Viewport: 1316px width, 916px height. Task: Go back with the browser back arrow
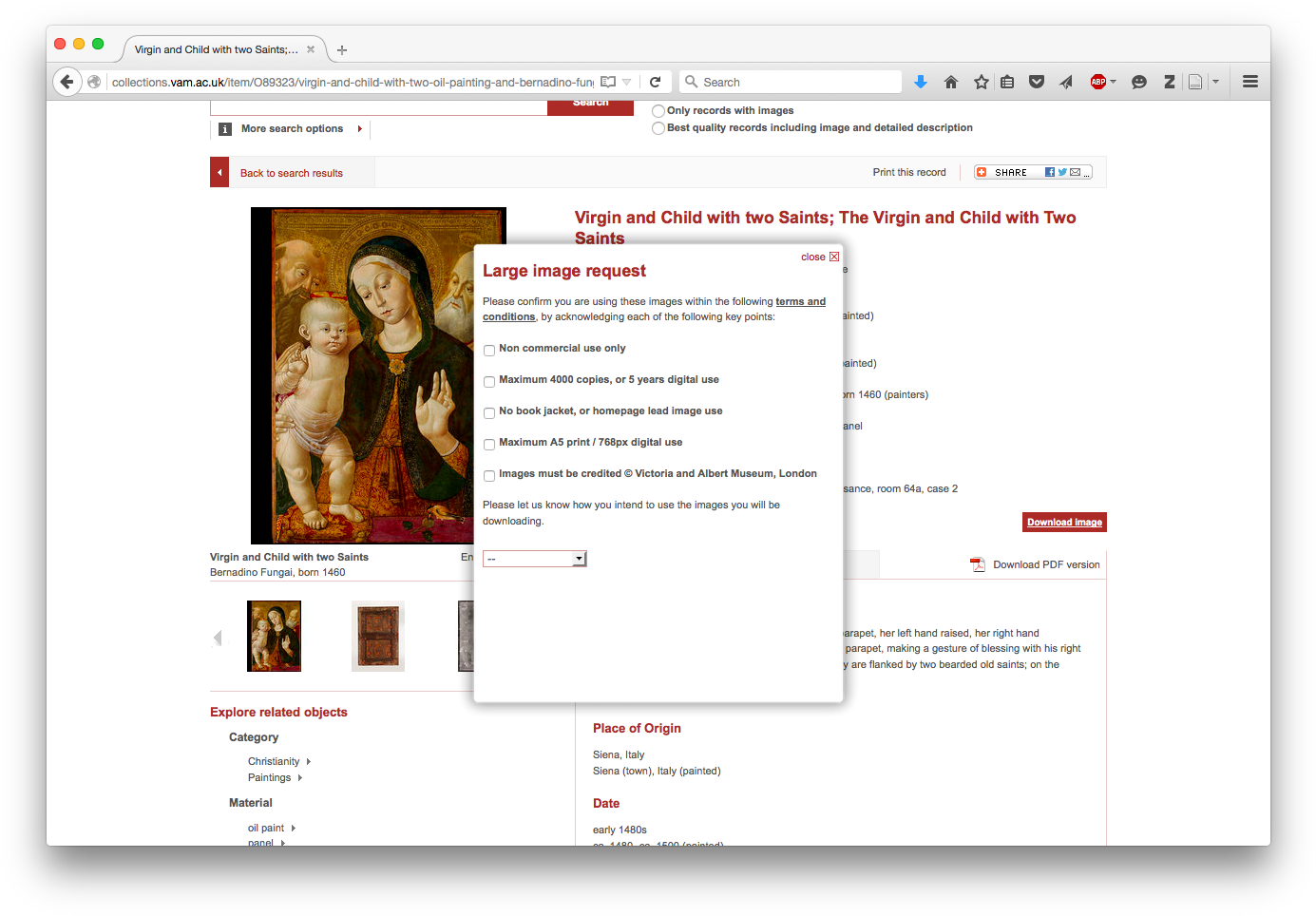coord(67,82)
